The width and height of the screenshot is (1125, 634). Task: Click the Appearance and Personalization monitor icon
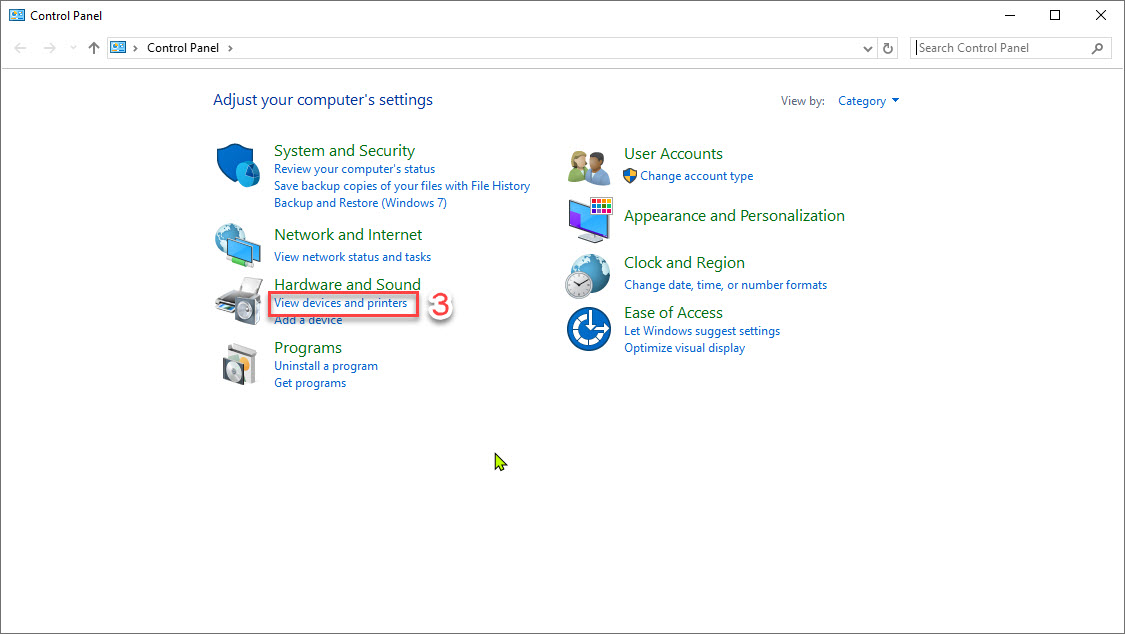click(x=590, y=220)
